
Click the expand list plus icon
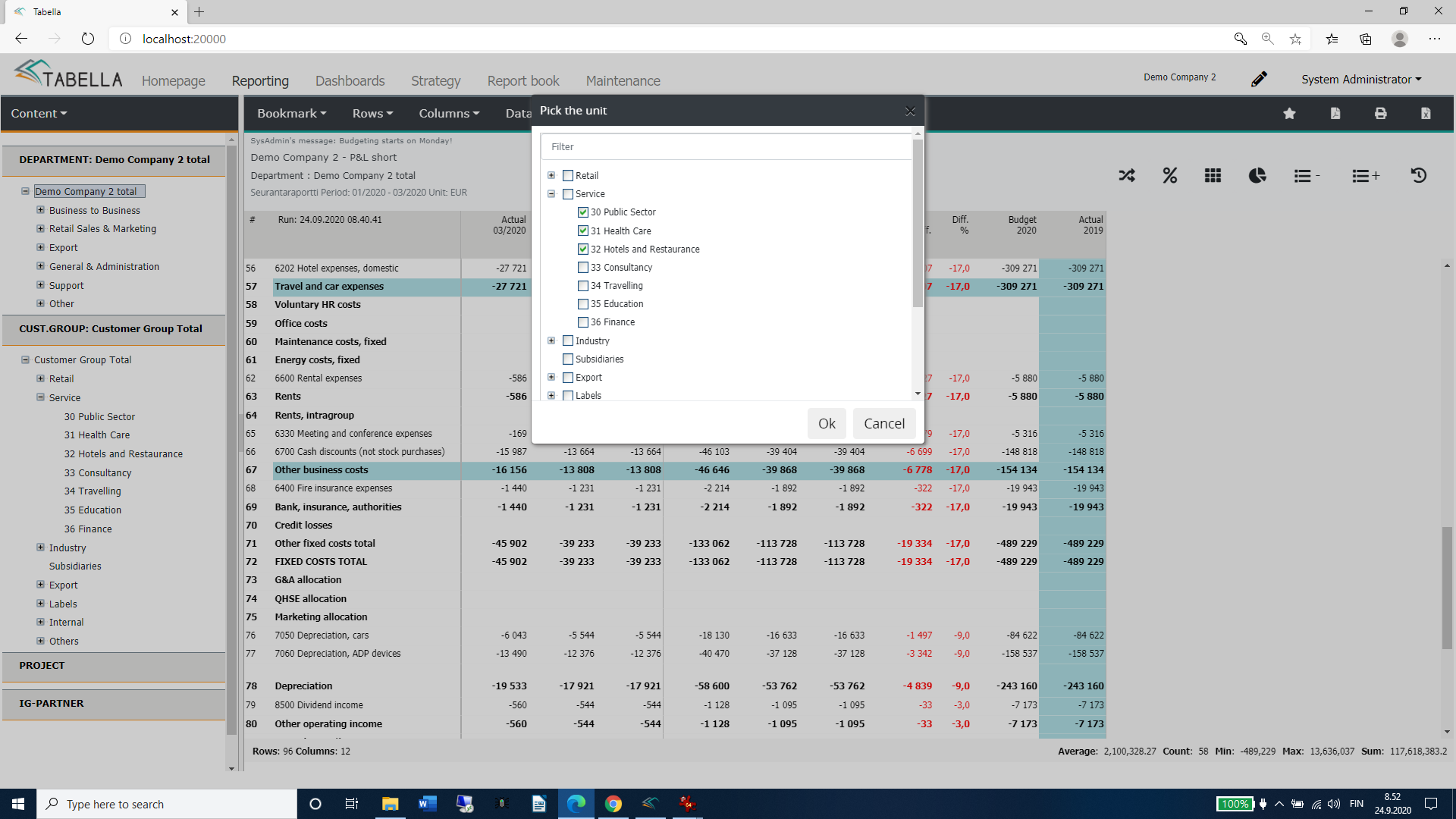coord(1365,176)
